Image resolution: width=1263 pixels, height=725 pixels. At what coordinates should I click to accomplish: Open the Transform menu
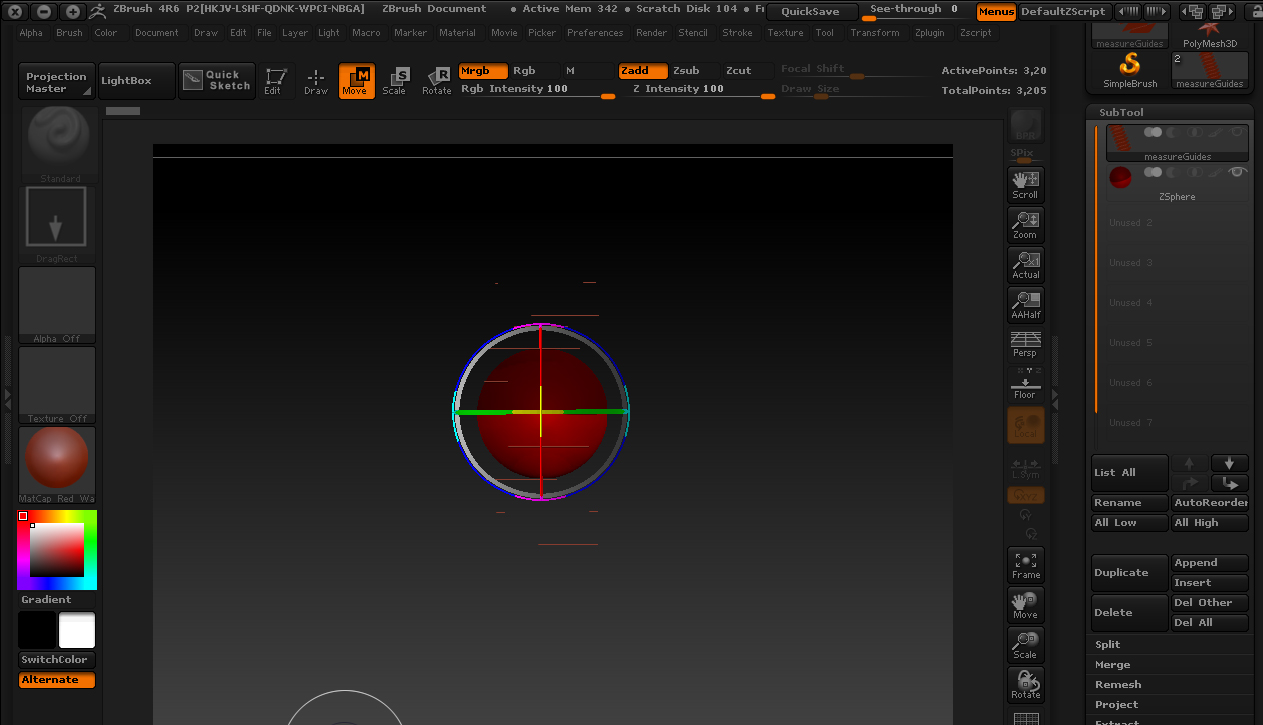tap(875, 33)
